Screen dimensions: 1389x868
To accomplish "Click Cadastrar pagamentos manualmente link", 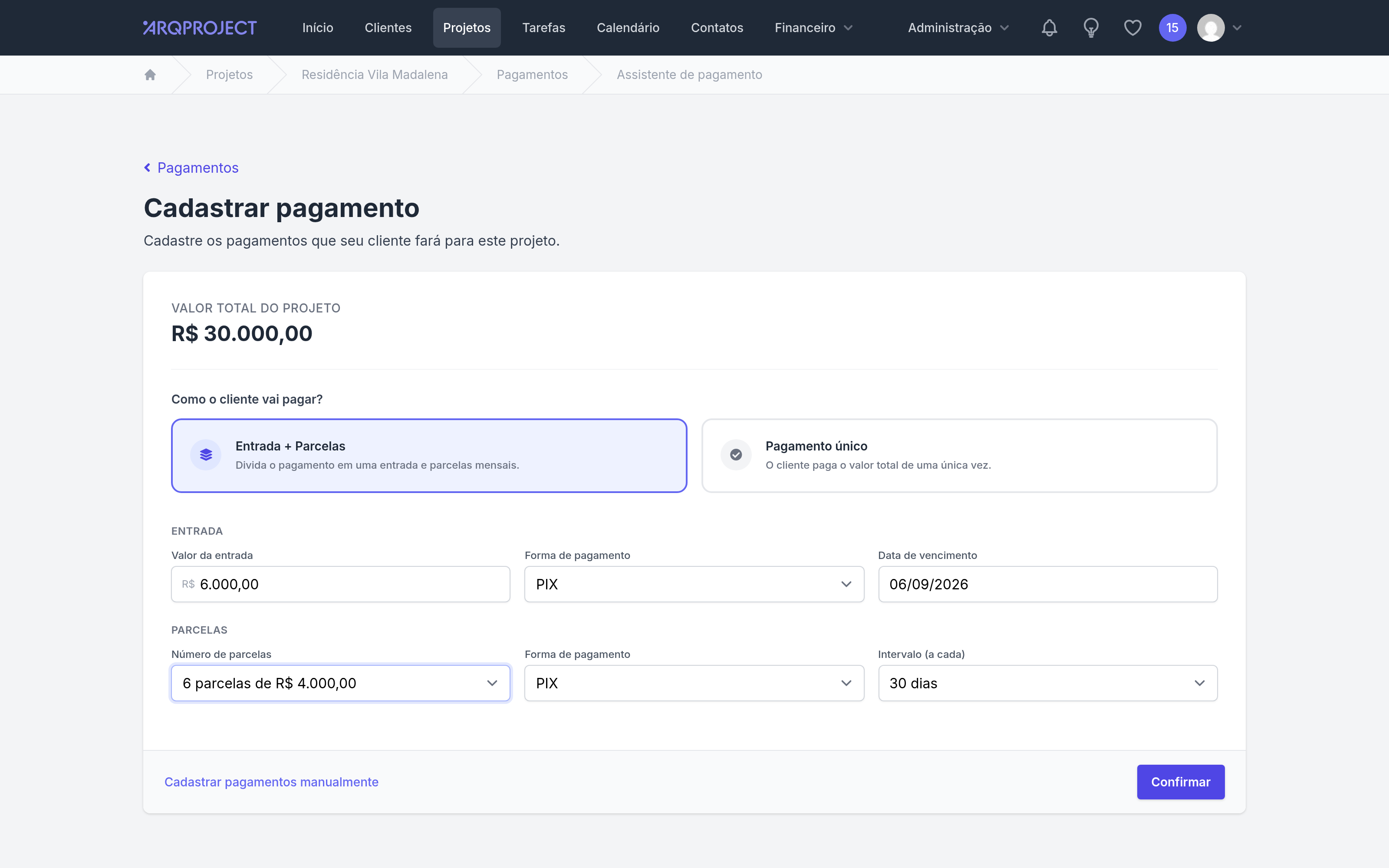I will (x=271, y=782).
